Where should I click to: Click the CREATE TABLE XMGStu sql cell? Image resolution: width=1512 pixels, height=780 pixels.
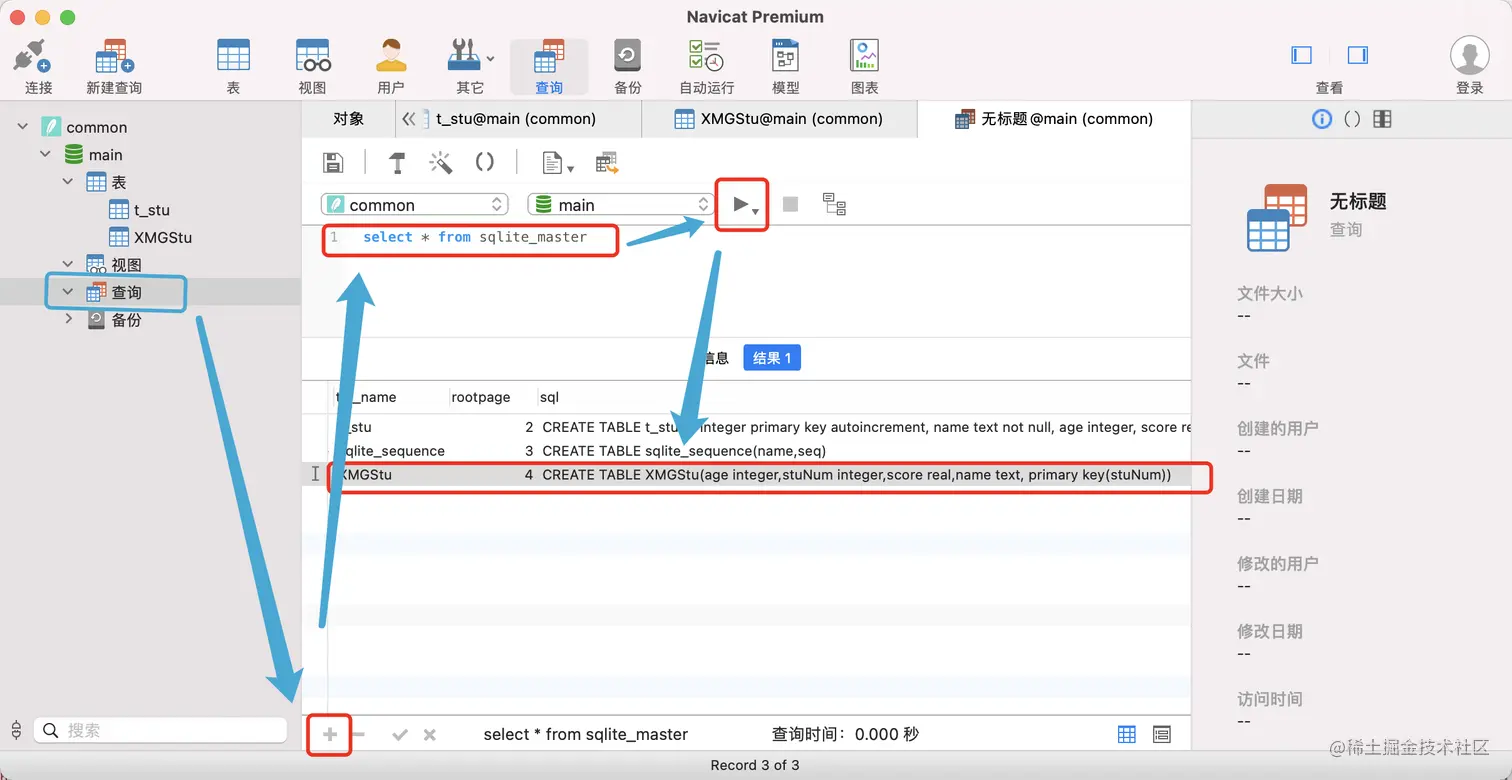857,475
